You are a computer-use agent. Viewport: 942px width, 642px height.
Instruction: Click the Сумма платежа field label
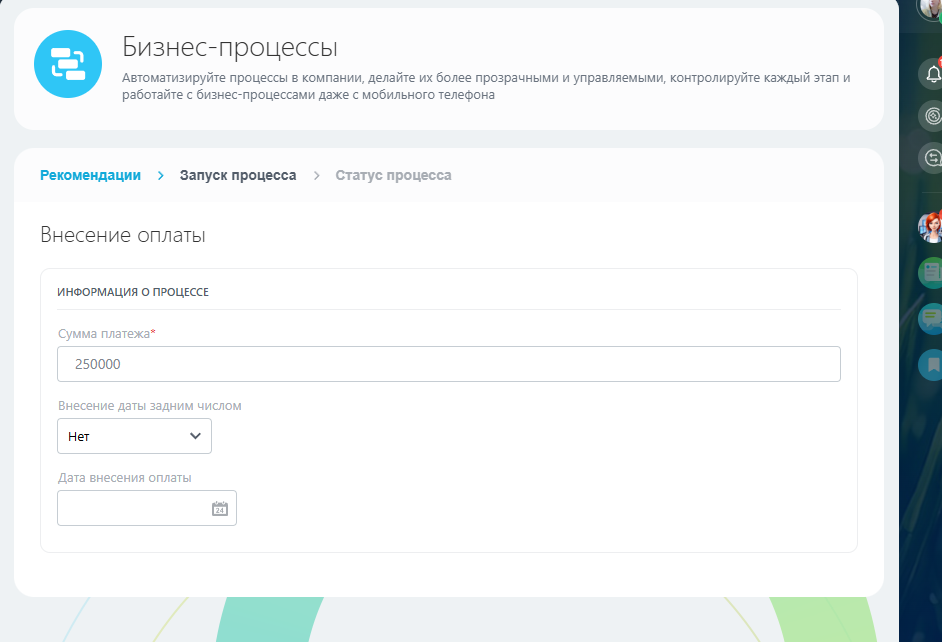coord(106,334)
